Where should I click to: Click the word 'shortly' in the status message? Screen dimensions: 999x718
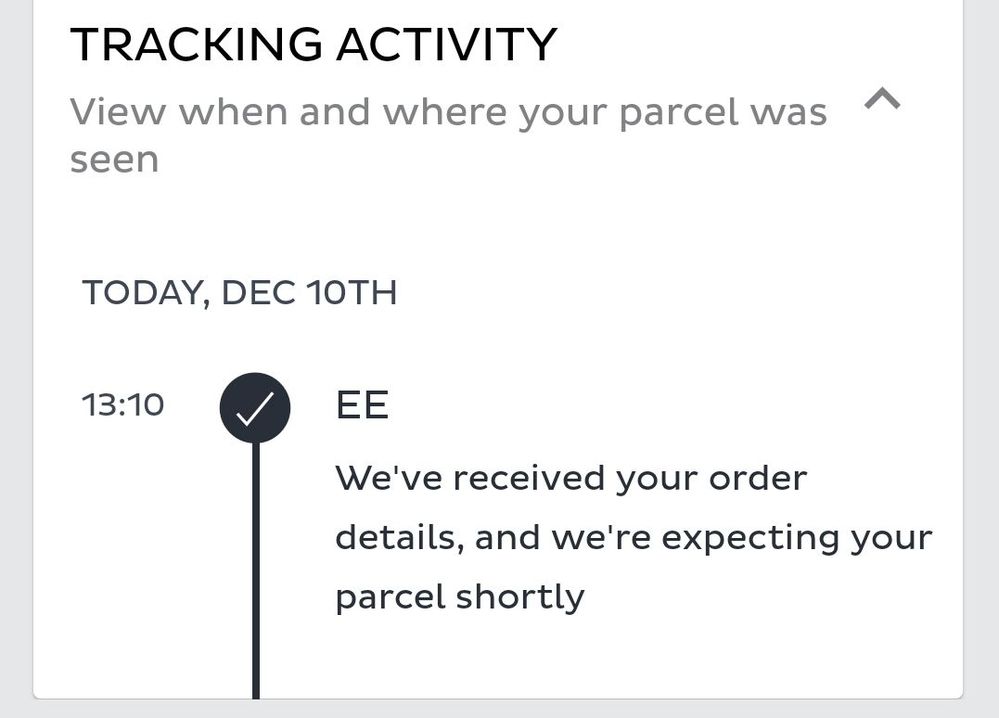(520, 597)
